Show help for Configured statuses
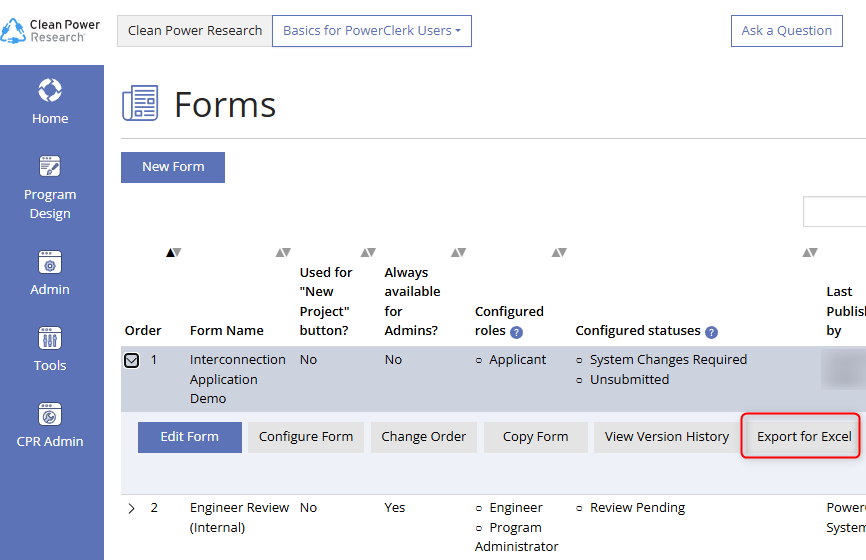 [711, 332]
